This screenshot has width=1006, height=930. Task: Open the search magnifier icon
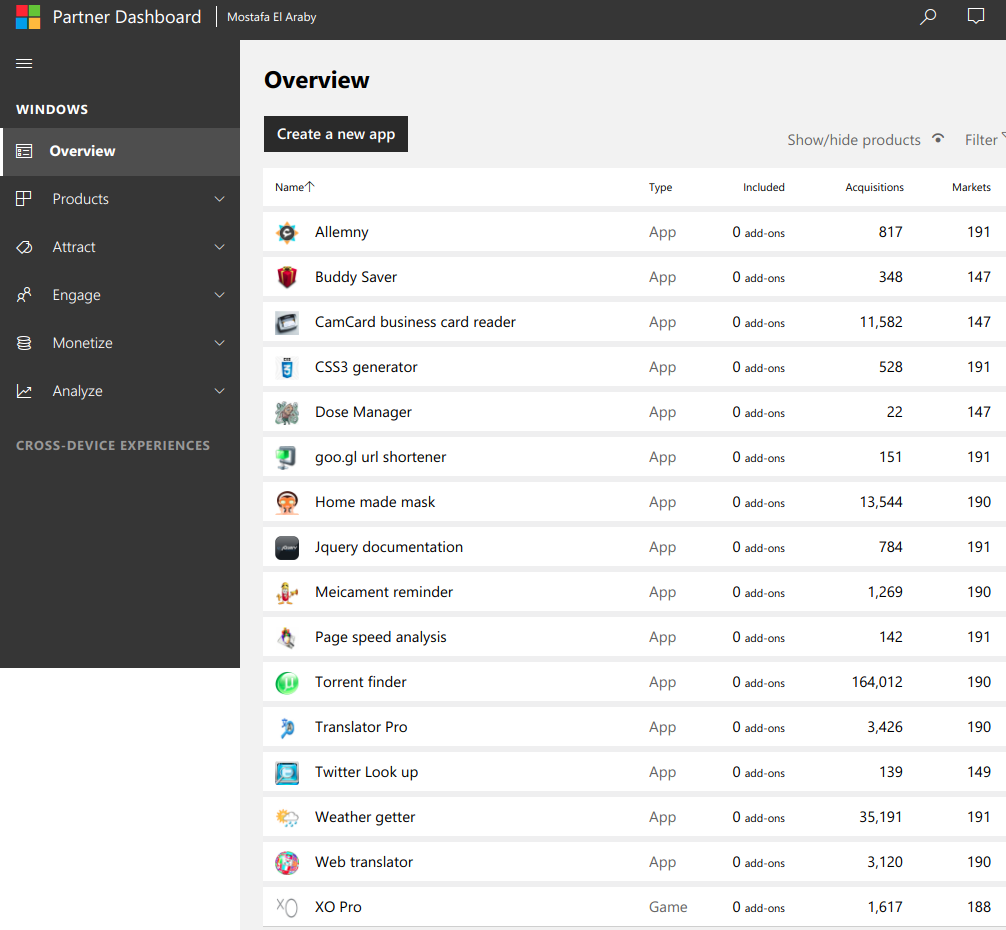928,17
